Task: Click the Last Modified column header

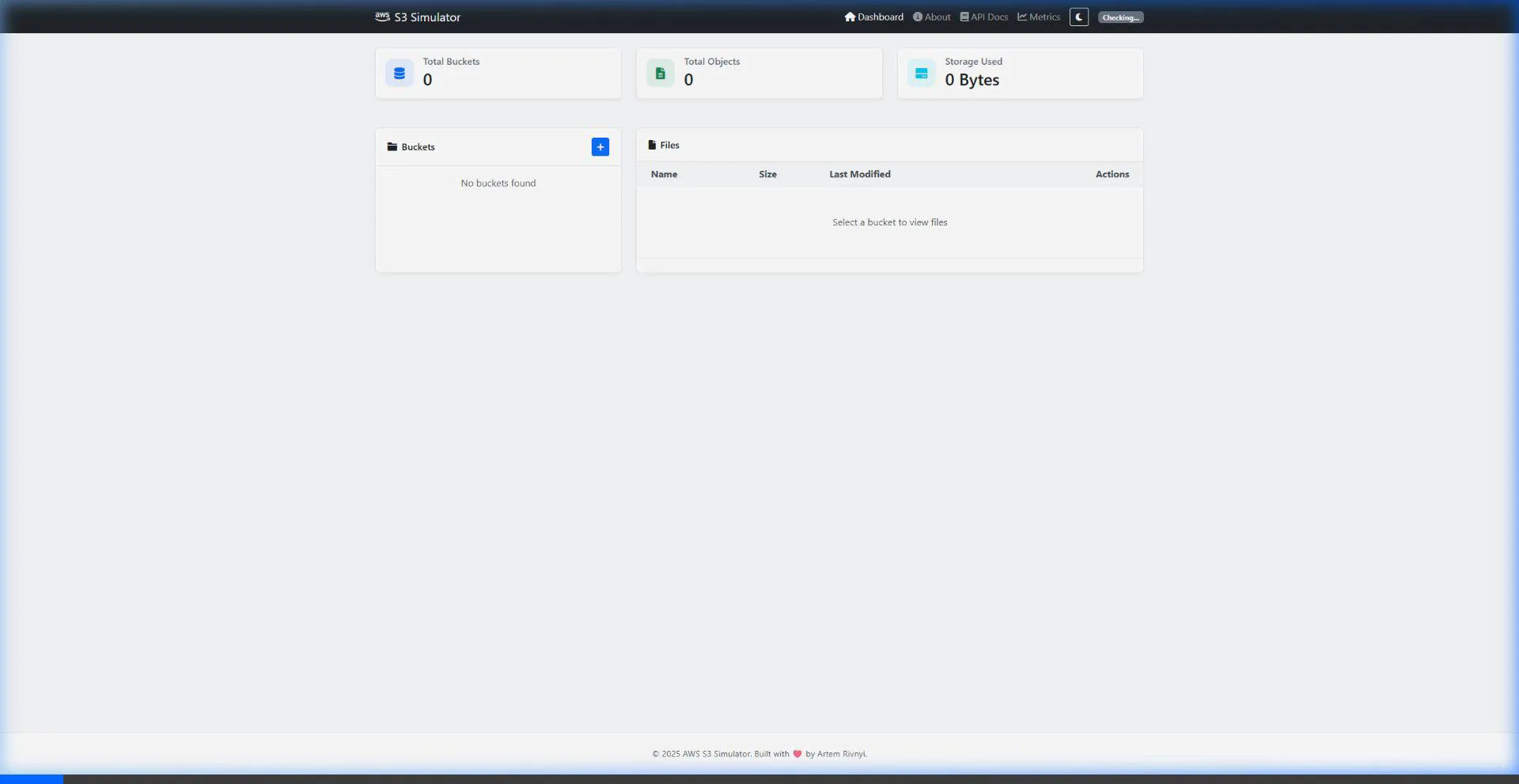Action: (x=860, y=174)
